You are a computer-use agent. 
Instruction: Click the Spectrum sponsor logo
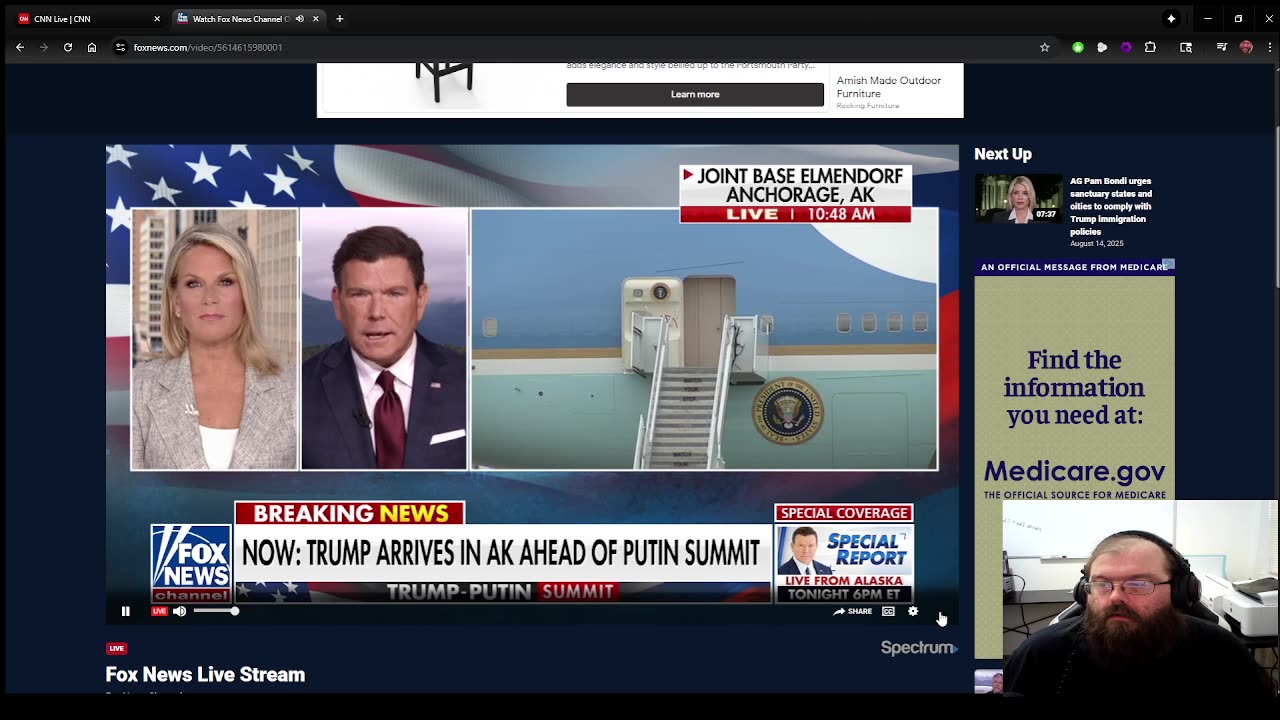[919, 648]
